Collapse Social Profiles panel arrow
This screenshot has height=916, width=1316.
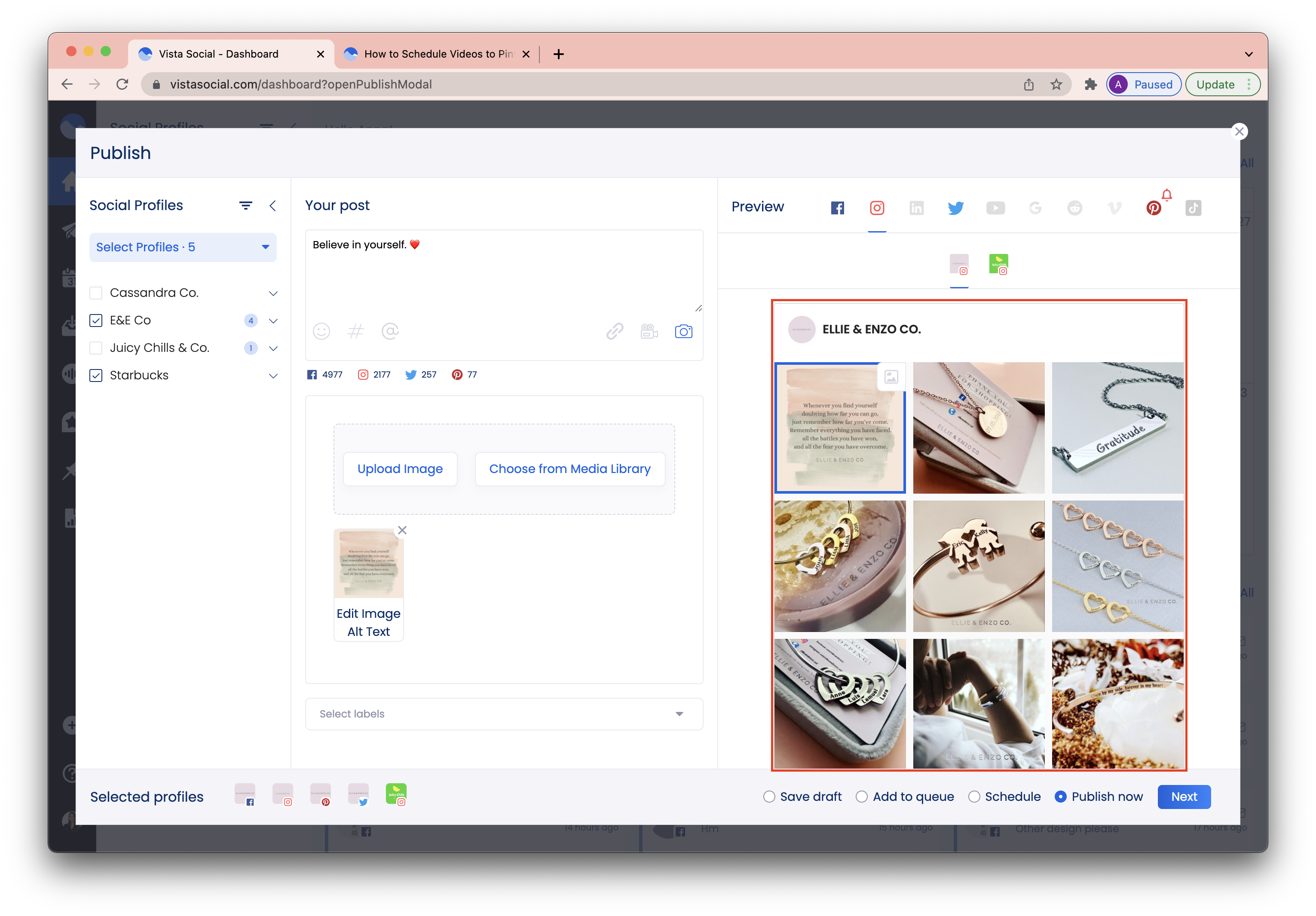coord(273,206)
